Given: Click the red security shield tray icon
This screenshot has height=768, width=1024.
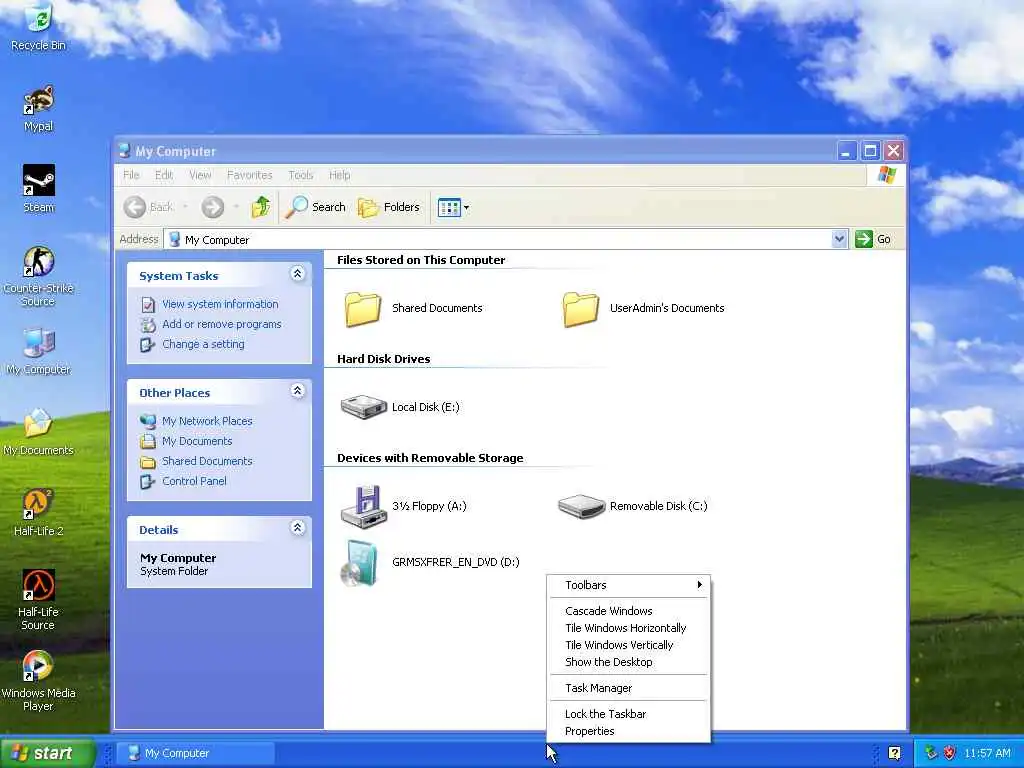Looking at the screenshot, I should pyautogui.click(x=949, y=754).
